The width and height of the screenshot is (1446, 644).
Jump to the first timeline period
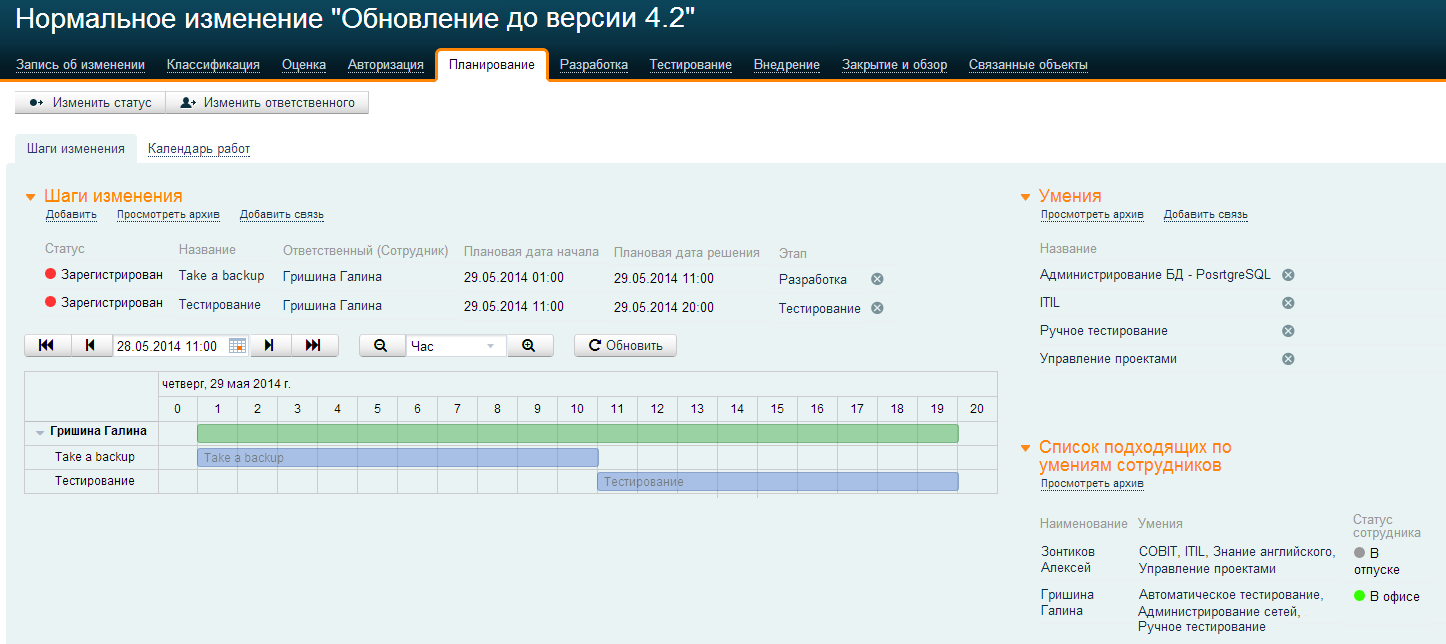pyautogui.click(x=47, y=346)
